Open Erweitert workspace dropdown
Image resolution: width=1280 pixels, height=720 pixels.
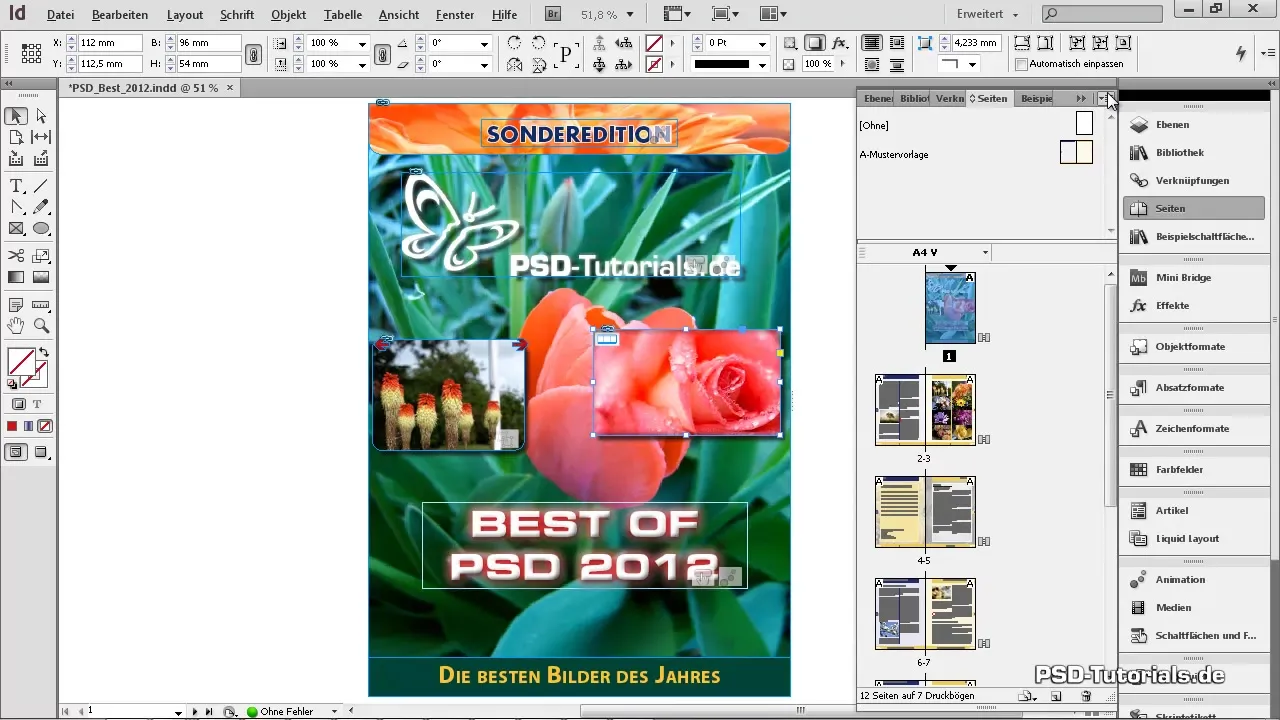(987, 15)
